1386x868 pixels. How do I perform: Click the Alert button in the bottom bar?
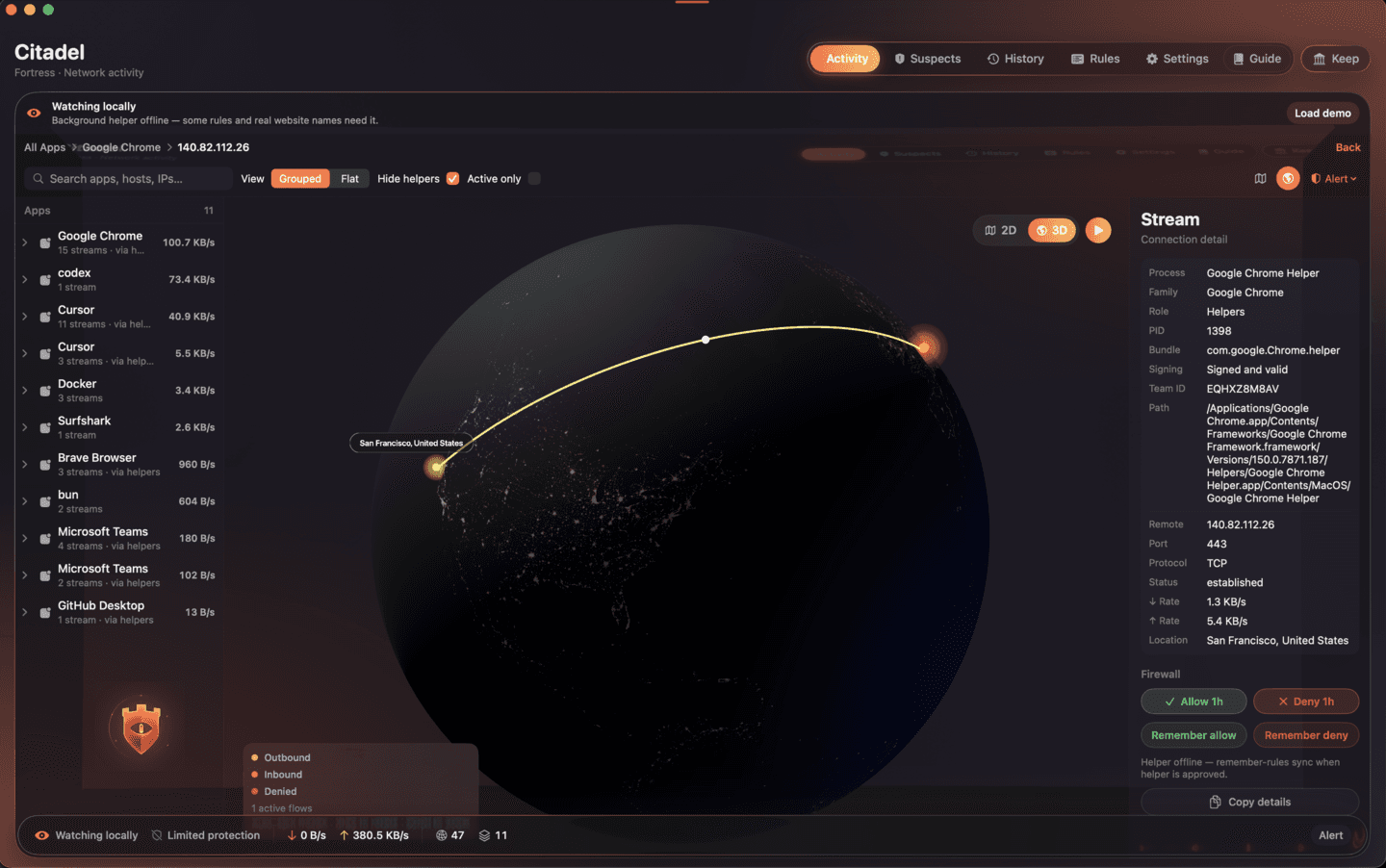point(1331,835)
